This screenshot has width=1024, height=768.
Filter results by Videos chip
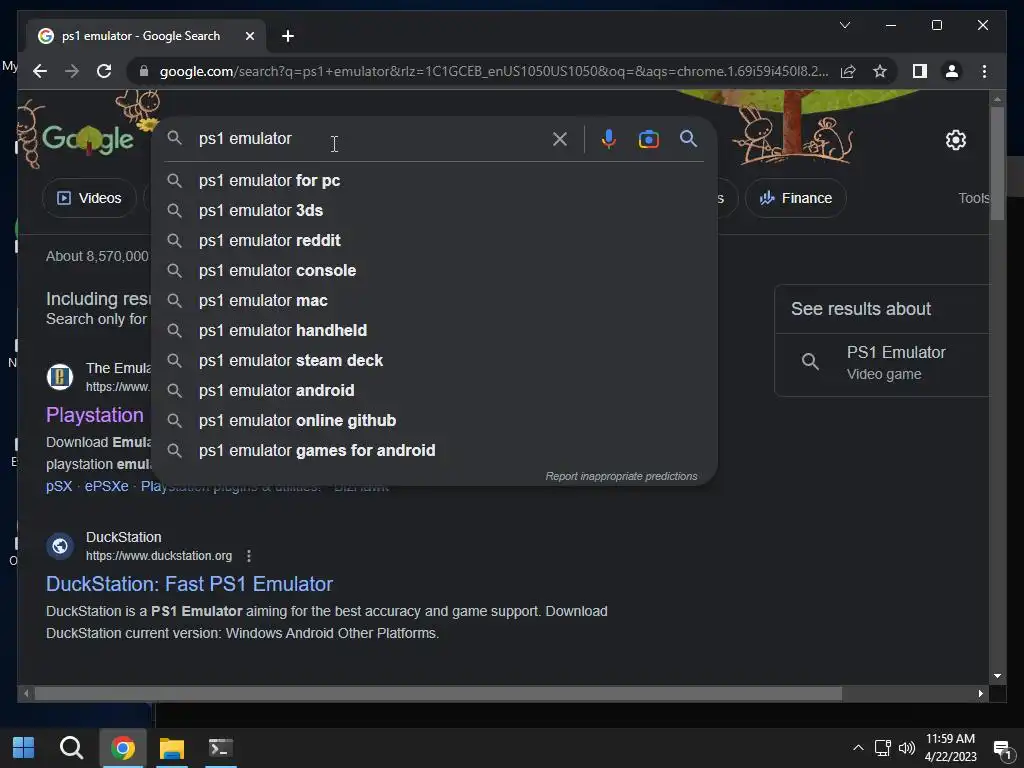point(89,198)
